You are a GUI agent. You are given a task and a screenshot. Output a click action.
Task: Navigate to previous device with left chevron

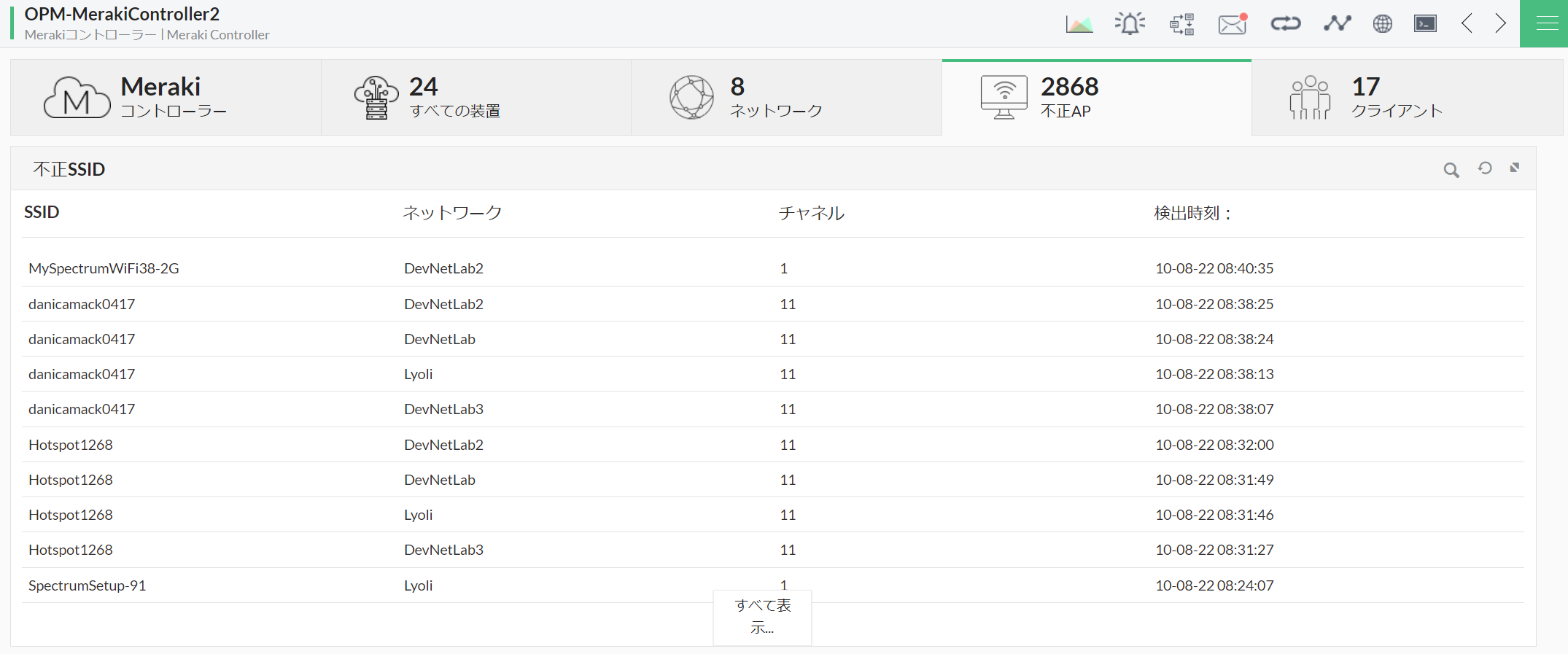(1467, 23)
